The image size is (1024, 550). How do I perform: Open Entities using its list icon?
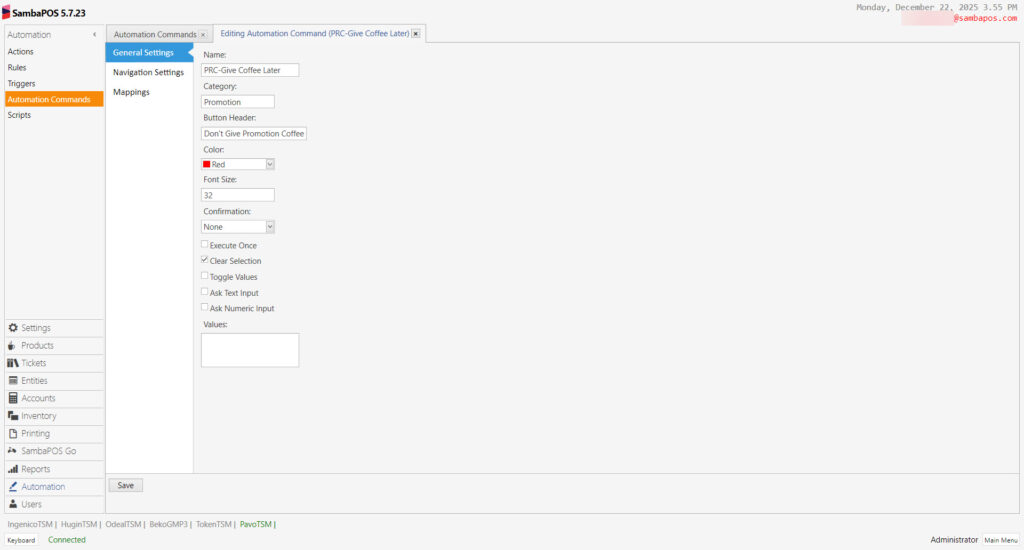point(13,381)
